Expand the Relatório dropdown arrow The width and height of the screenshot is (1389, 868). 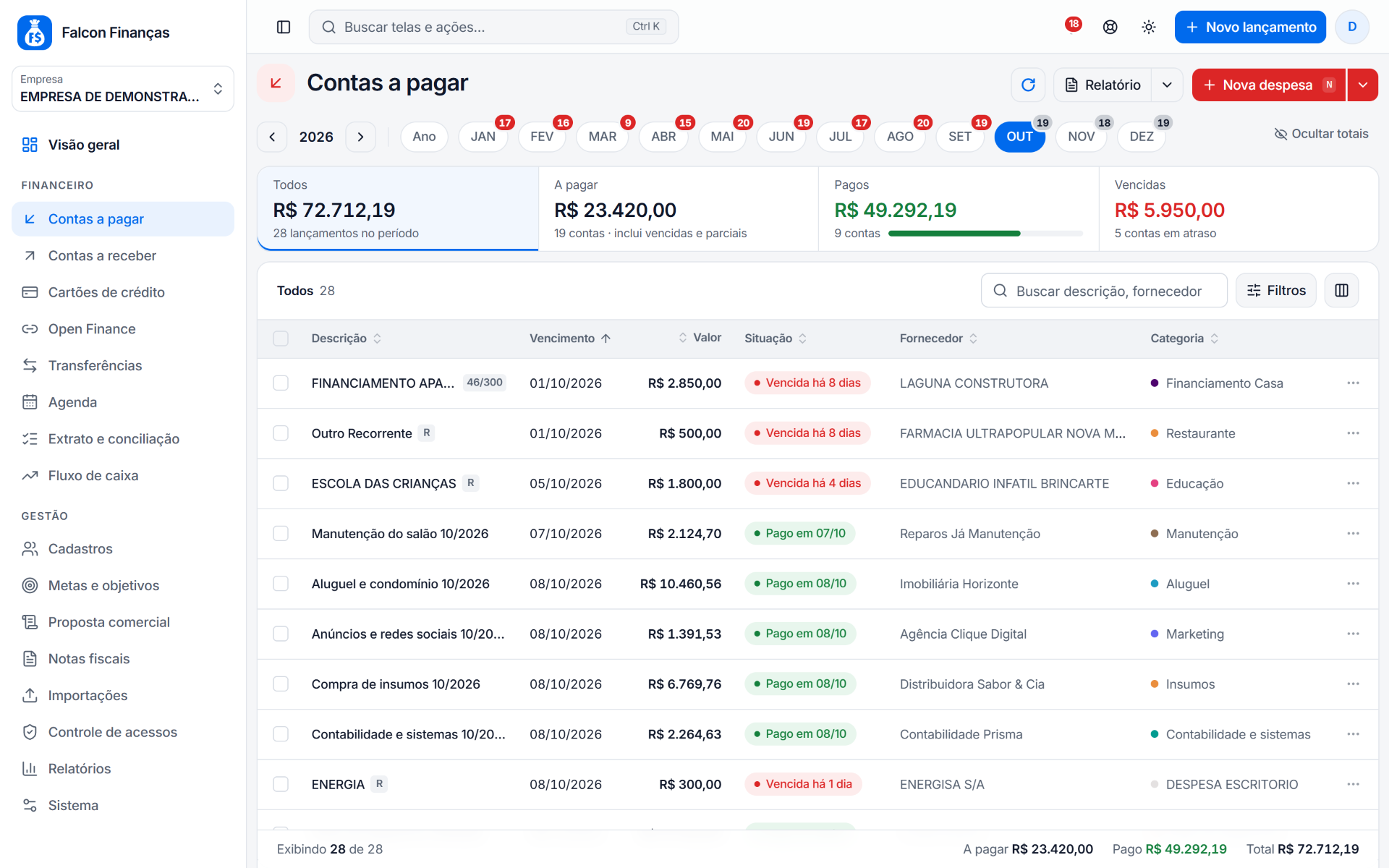[1167, 85]
